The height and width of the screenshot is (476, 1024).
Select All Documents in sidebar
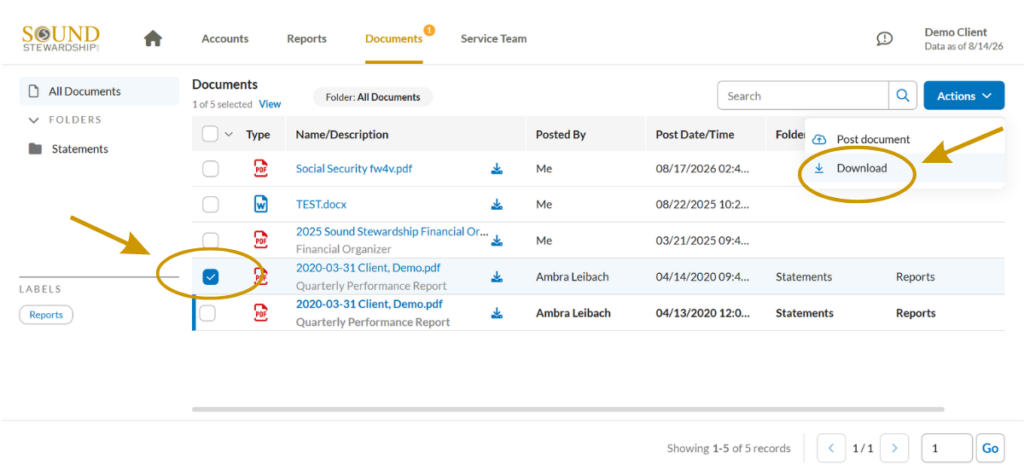pos(99,91)
